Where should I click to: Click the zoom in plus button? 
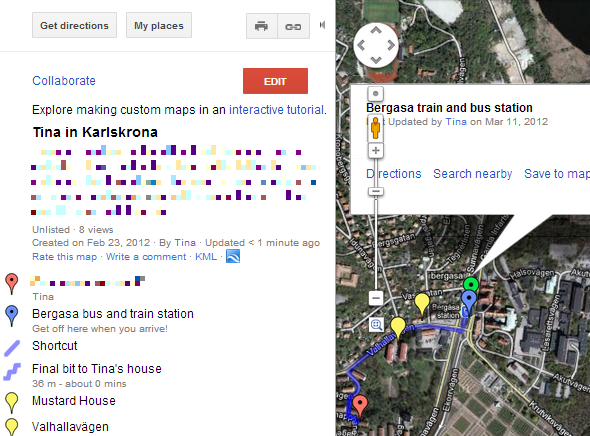pyautogui.click(x=376, y=151)
